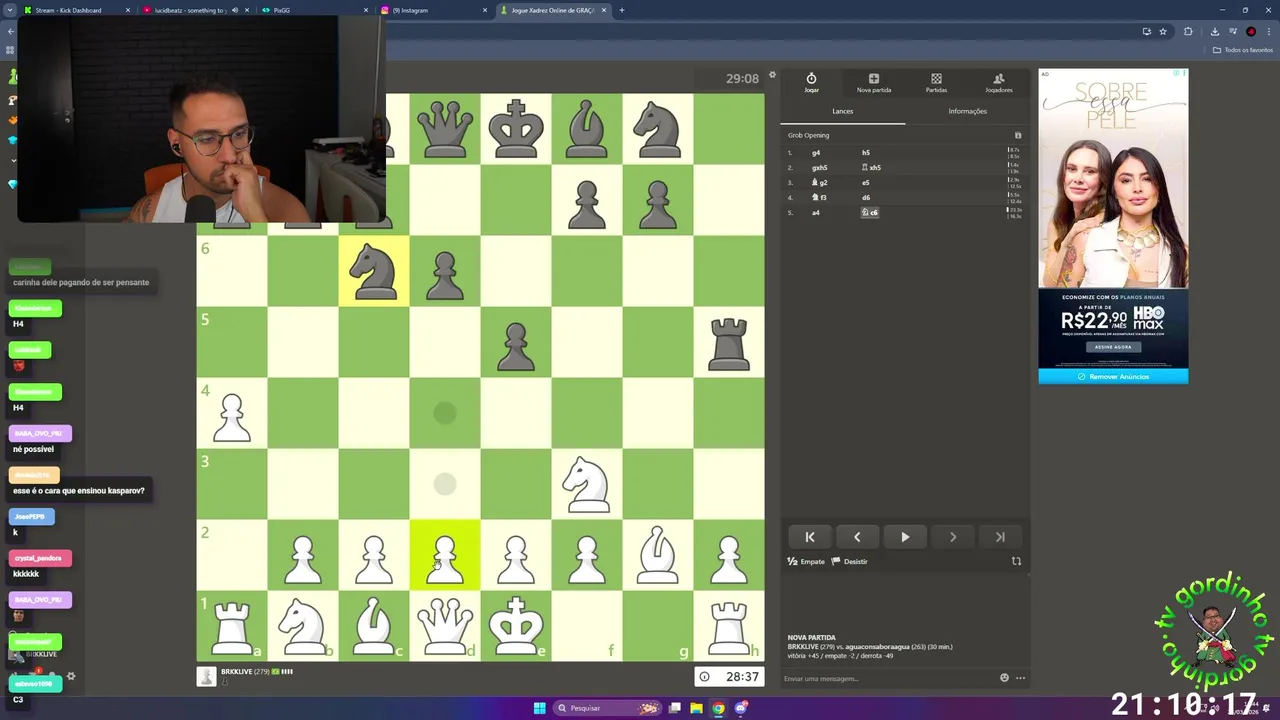Open the emoji picker in chat
1280x720 pixels.
tap(1004, 678)
